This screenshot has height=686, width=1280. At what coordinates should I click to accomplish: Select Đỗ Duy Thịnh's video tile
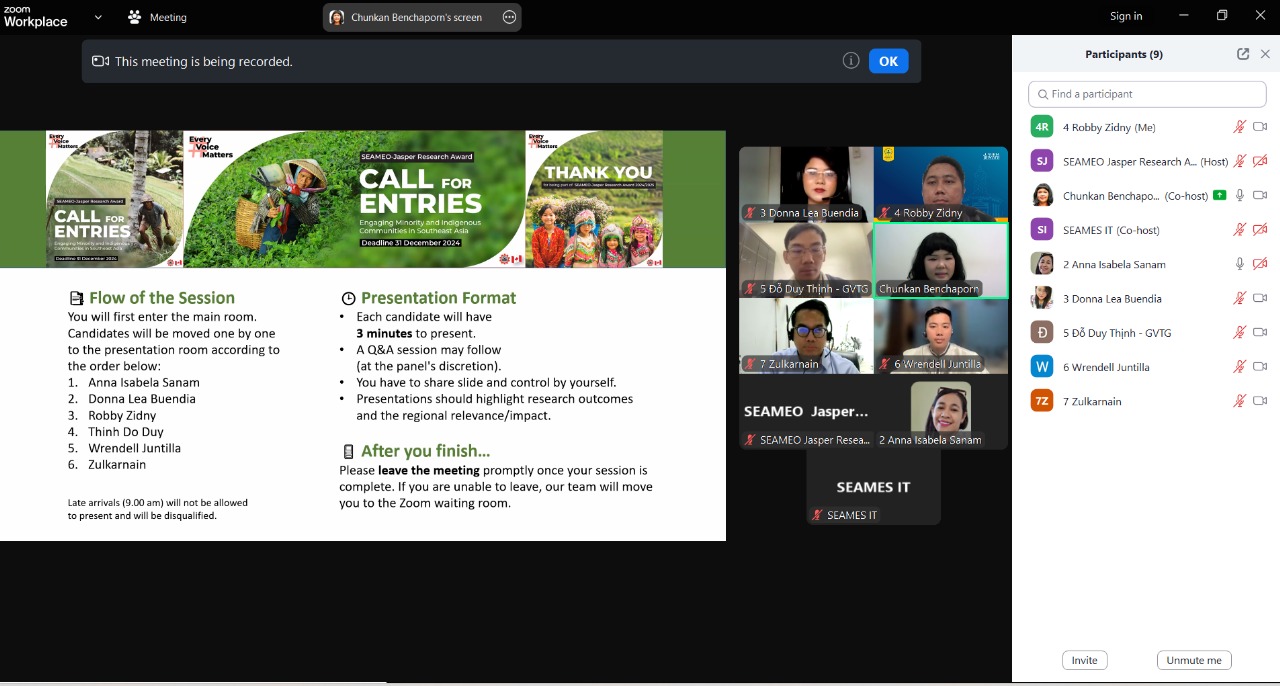(x=806, y=260)
